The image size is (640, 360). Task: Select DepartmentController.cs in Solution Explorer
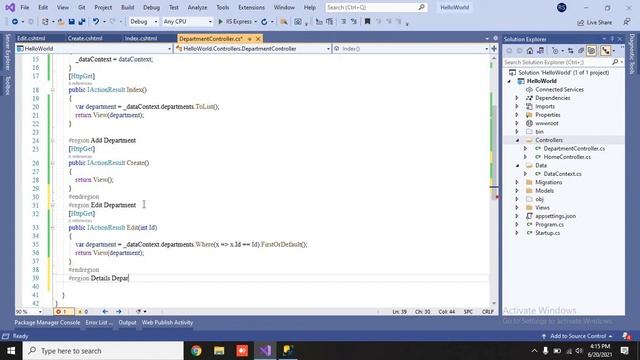pyautogui.click(x=574, y=149)
